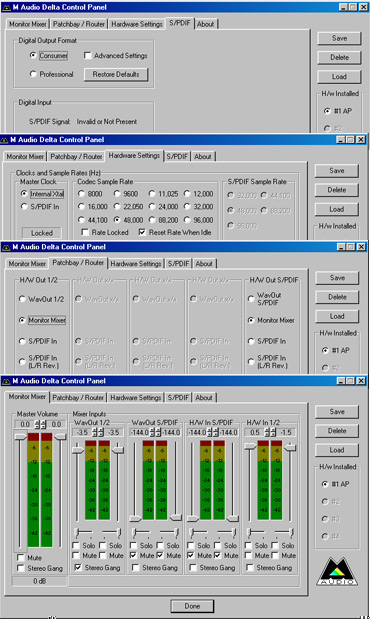Click the Monitor Mixer window title bar icon
370x619 pixels.
pos(7,381)
